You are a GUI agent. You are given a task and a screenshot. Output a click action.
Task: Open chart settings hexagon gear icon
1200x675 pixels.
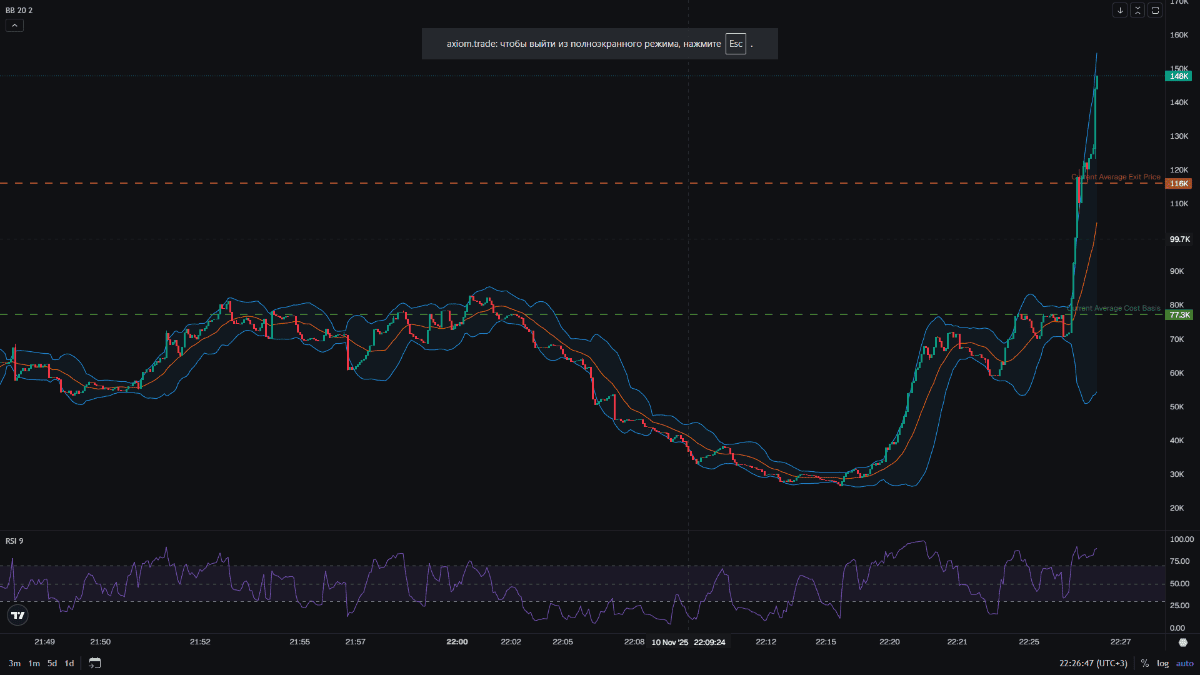pyautogui.click(x=1183, y=643)
